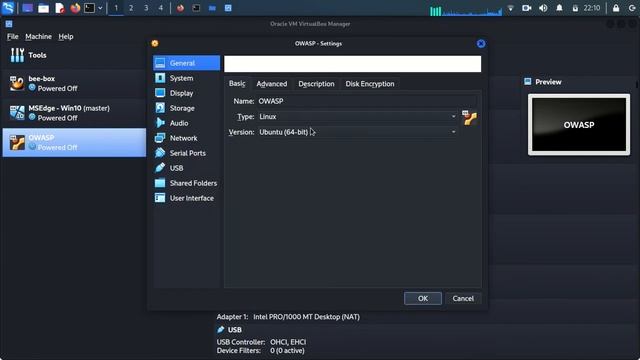Open the Serial Ports settings category

(187, 153)
